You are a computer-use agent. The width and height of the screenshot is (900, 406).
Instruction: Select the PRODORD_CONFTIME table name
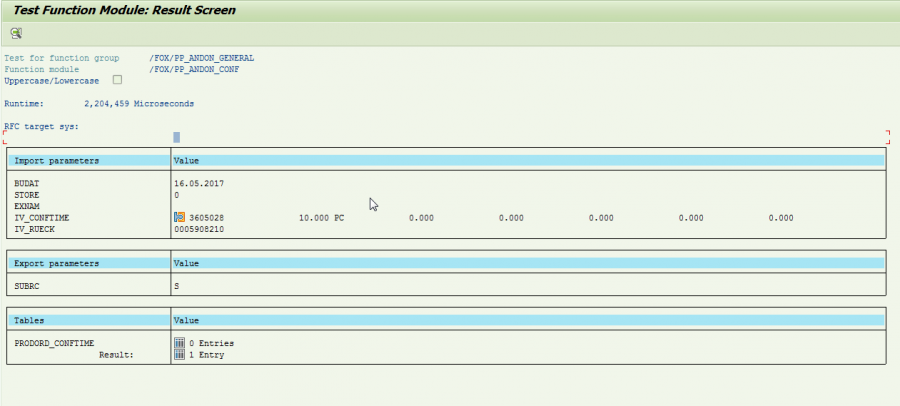tap(52, 343)
